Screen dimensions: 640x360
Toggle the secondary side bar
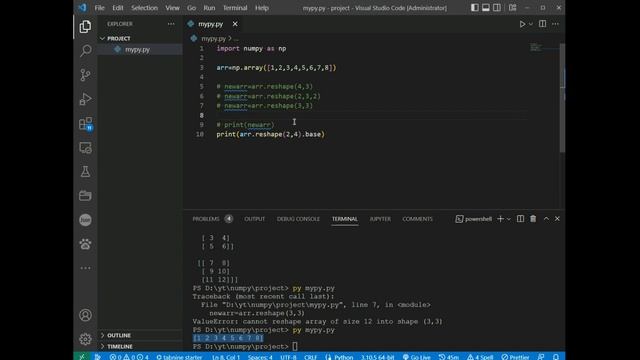point(497,8)
